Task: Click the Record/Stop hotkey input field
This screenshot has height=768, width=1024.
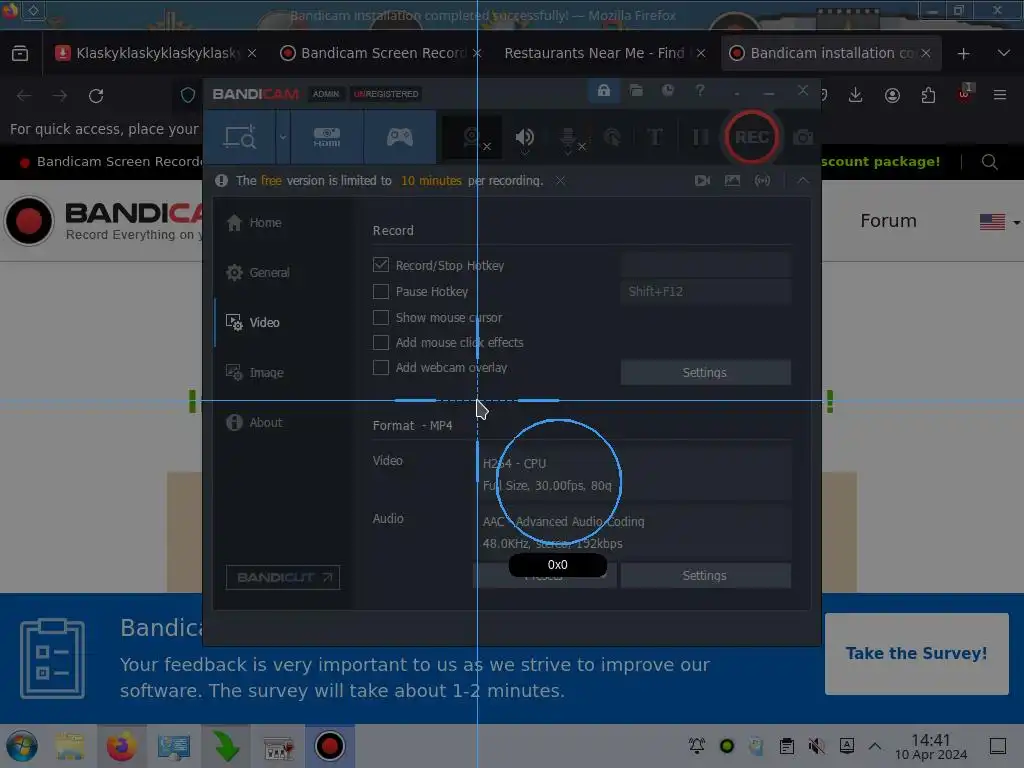Action: pyautogui.click(x=705, y=265)
